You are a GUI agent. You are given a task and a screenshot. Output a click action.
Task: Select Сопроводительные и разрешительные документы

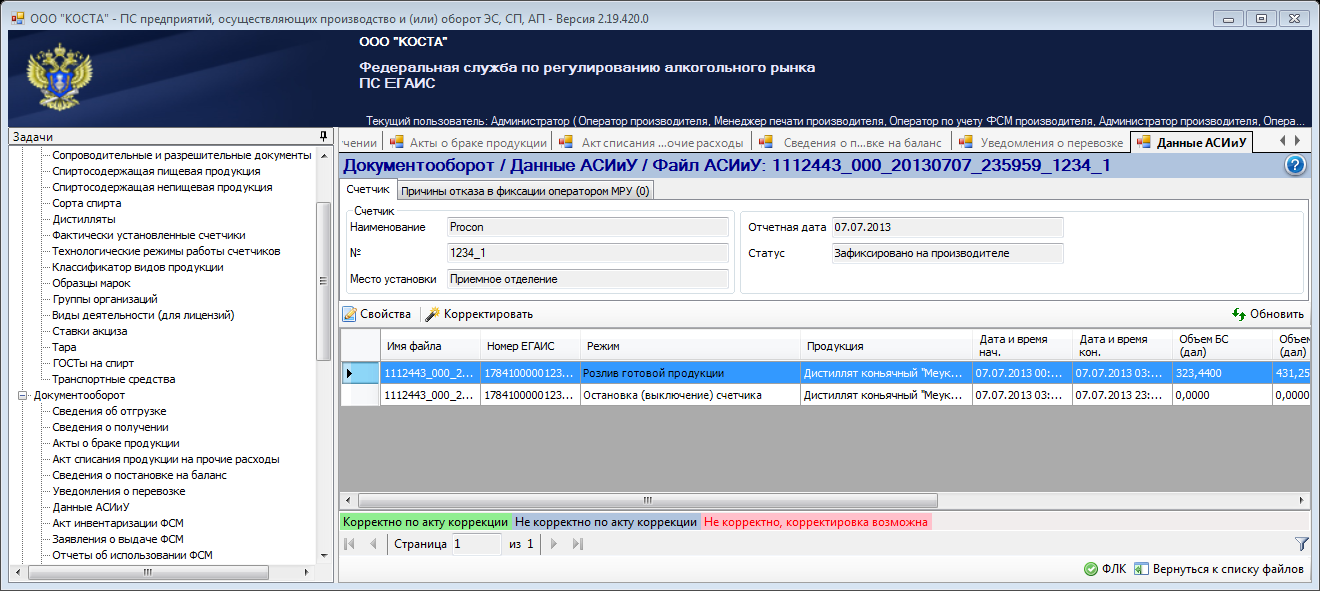coord(182,155)
